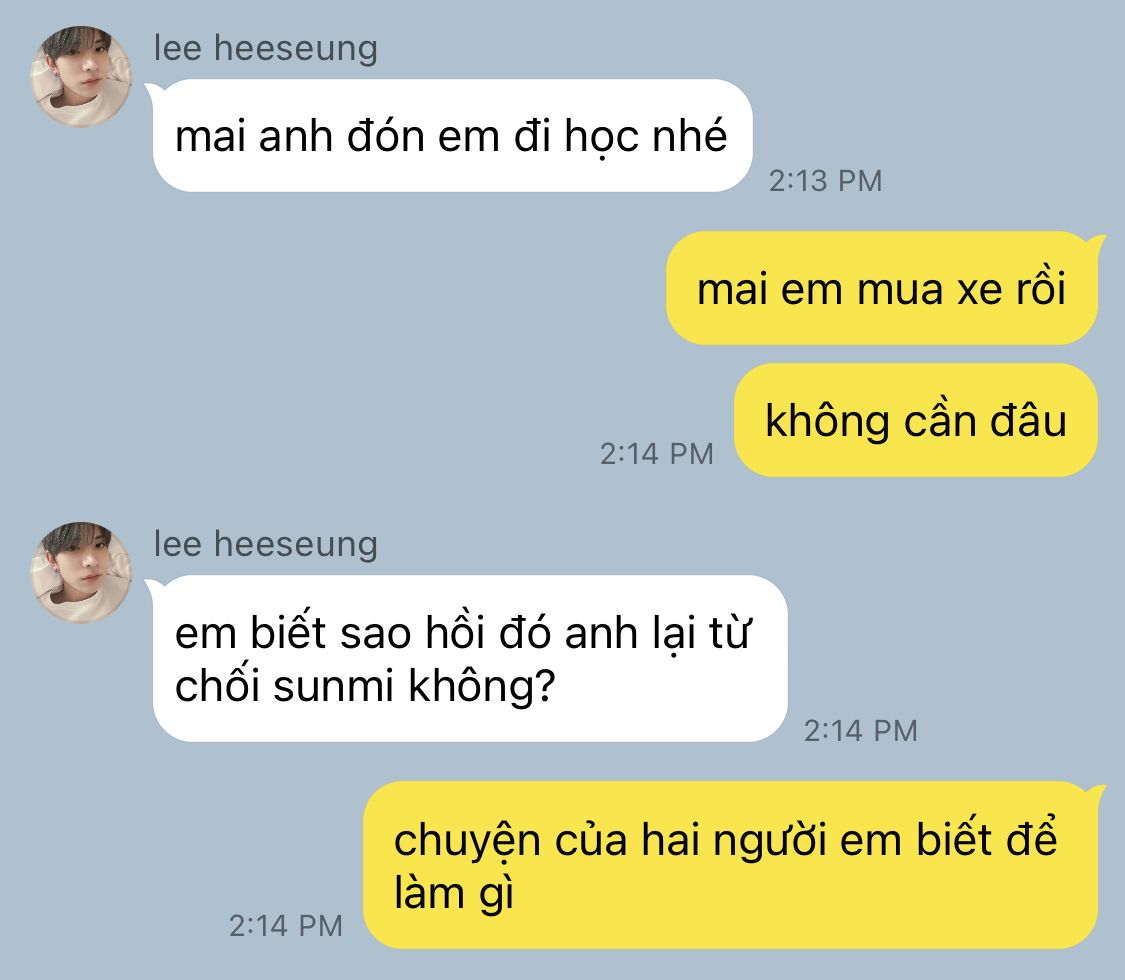The height and width of the screenshot is (980, 1125).
Task: Select the message 'mai anh đón em đi học nhé'
Action: [x=452, y=136]
